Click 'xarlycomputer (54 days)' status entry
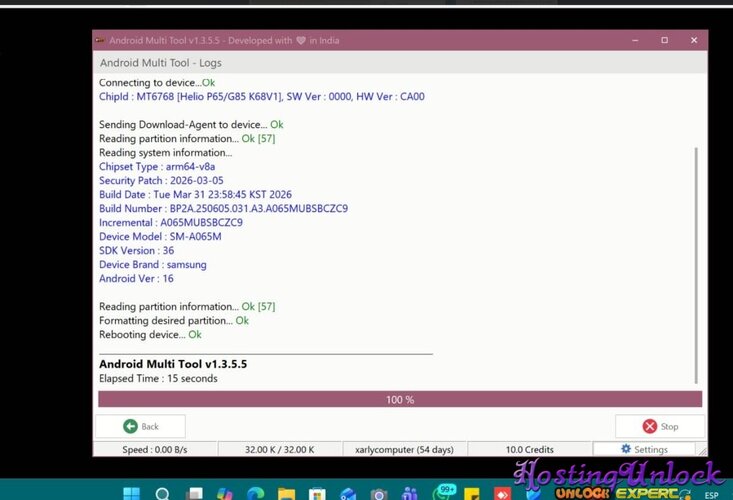Screen dimensions: 733x500 [404, 450]
